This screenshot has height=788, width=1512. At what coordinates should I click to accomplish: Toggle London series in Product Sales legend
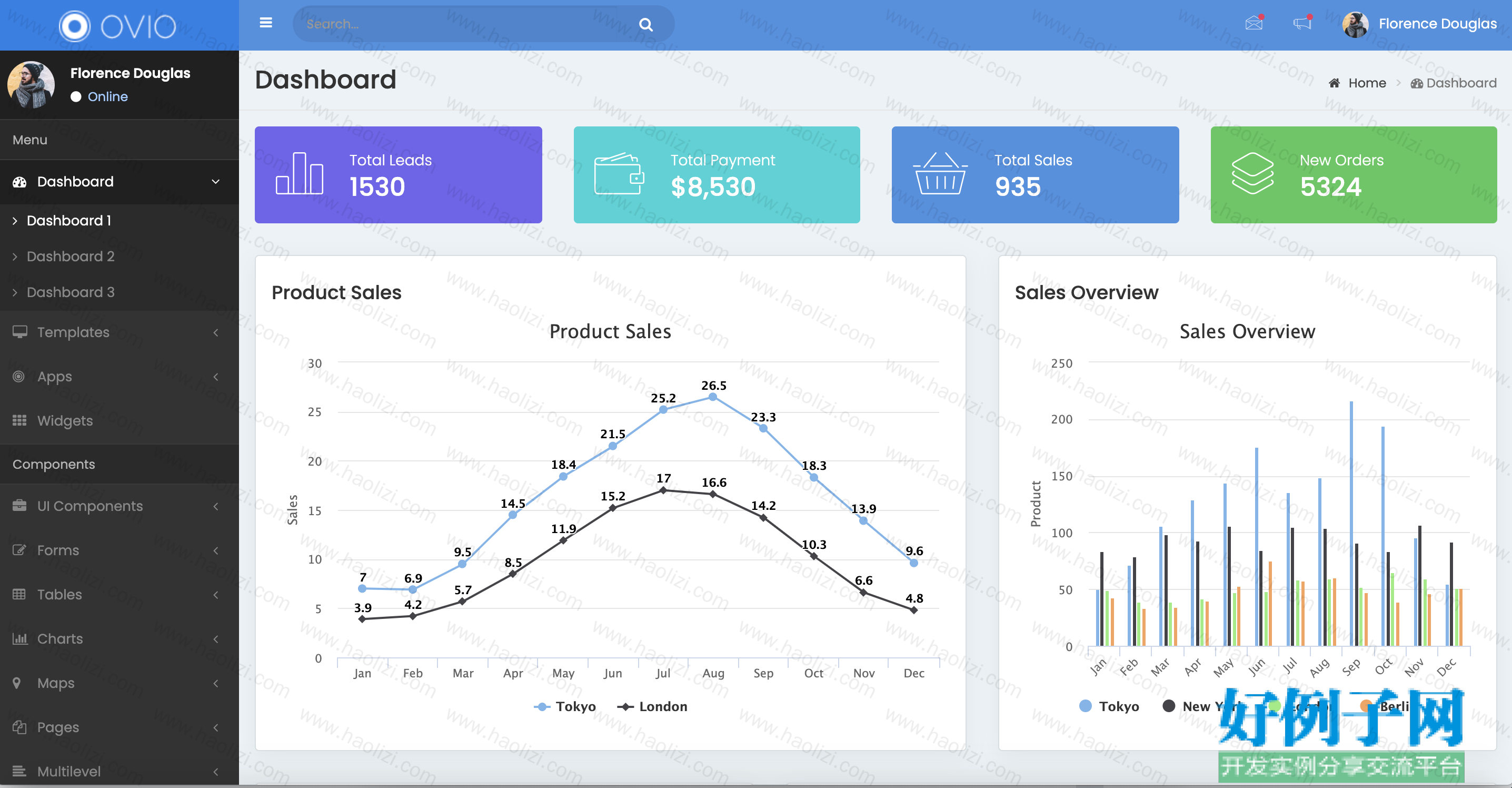[652, 706]
